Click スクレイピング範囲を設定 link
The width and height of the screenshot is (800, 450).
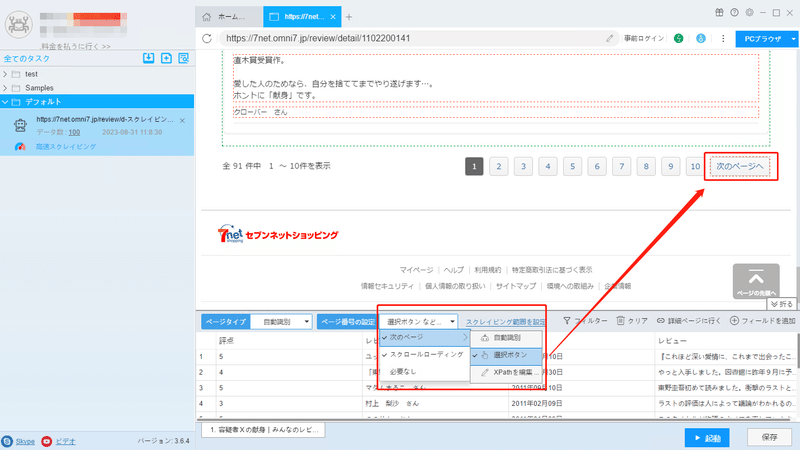point(506,322)
